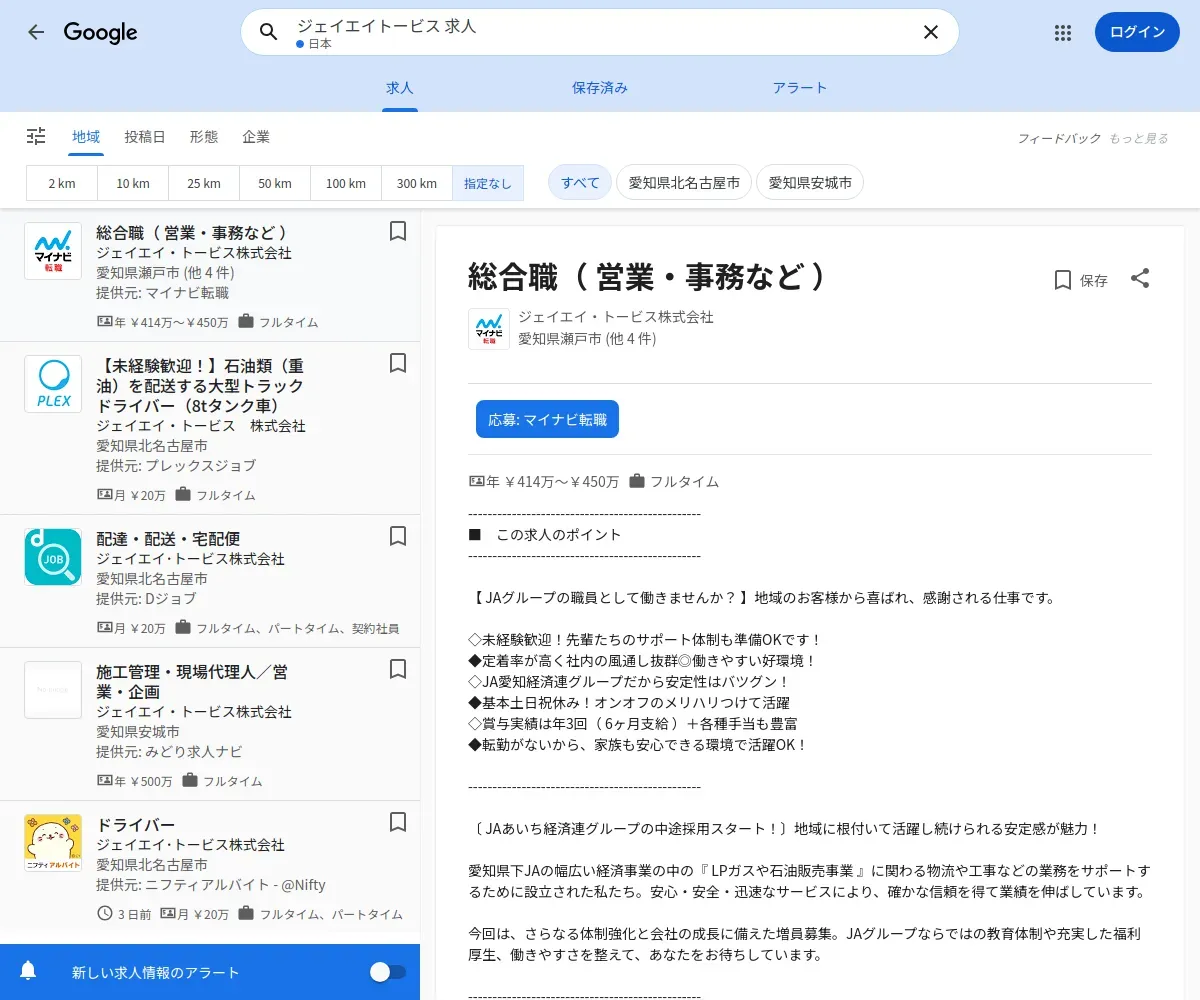The image size is (1200, 1000).
Task: Click 提供元: みどり求人ナビ text
Action: tap(169, 752)
